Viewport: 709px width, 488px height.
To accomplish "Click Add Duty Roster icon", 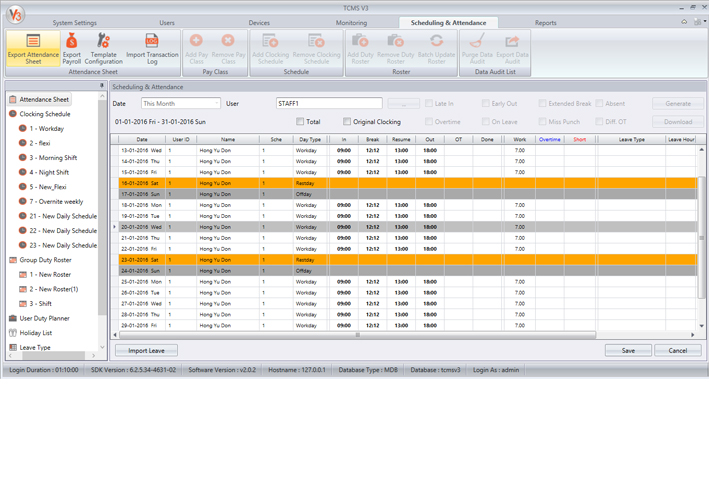I will coord(360,48).
